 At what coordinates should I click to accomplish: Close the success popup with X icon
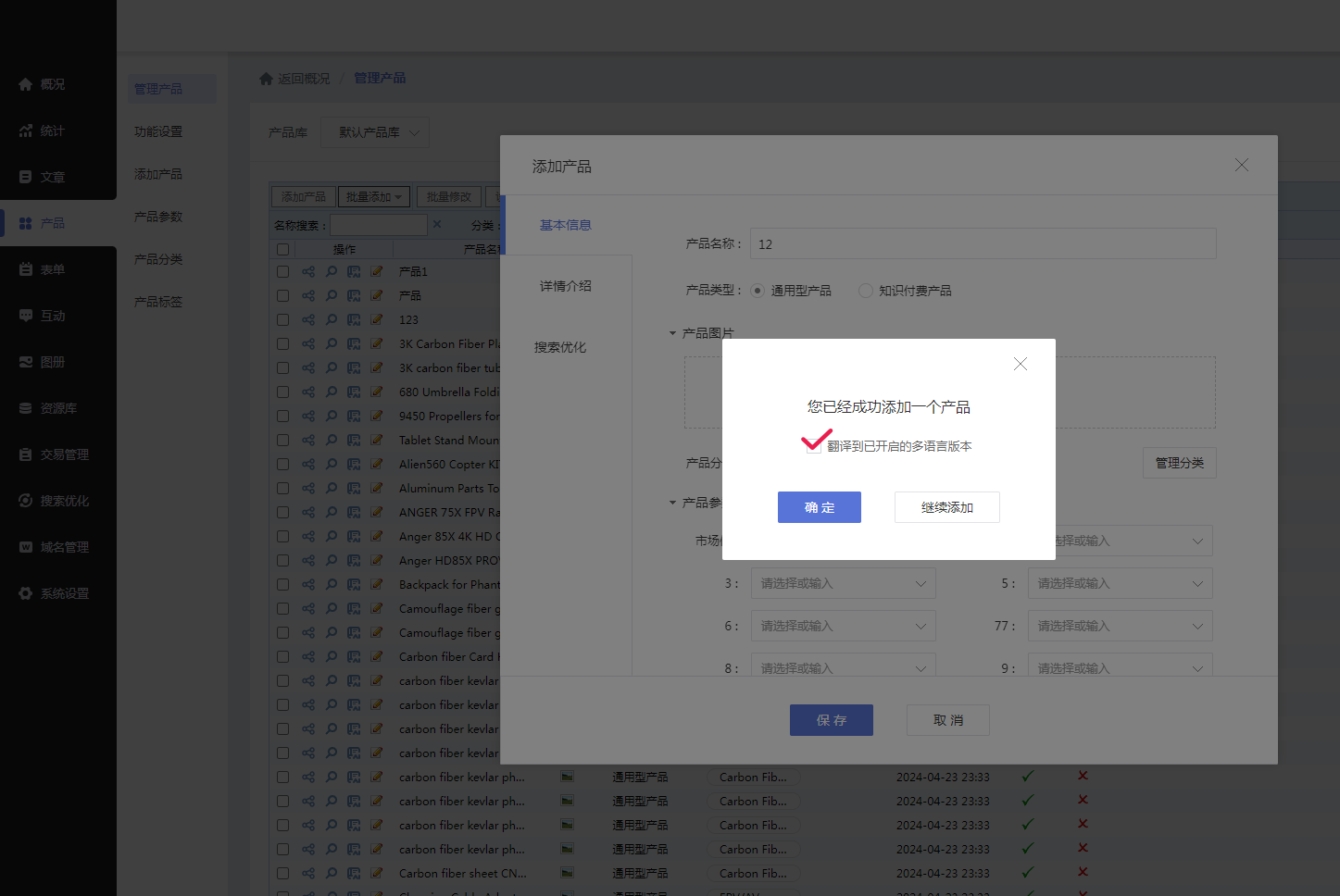pos(1021,364)
